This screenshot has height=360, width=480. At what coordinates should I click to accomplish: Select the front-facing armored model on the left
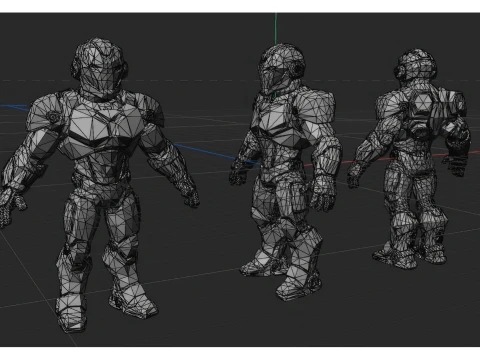[100, 185]
